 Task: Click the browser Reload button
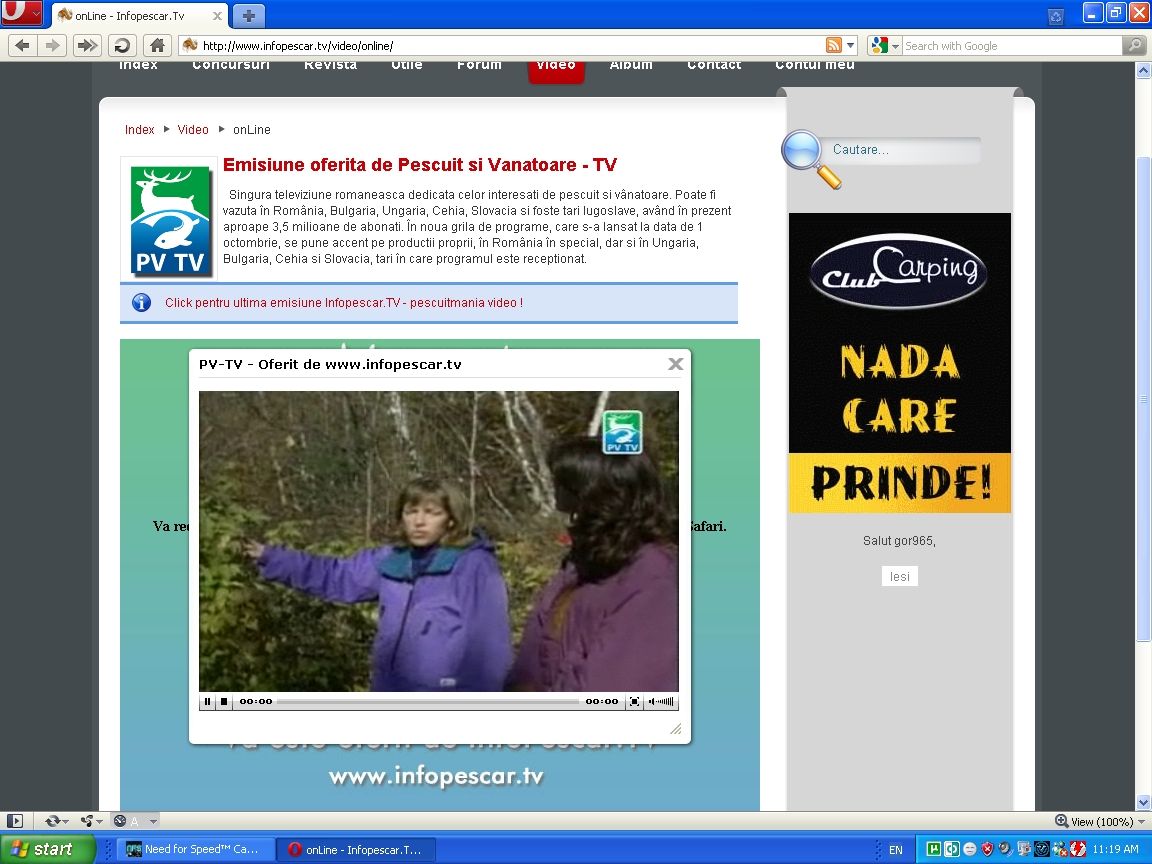coord(122,45)
